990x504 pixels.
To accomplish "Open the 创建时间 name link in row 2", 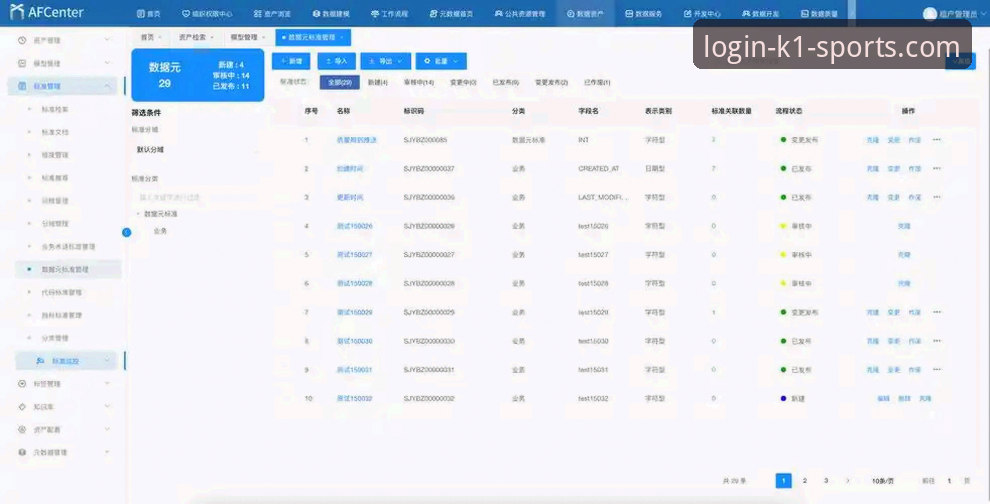I will 350,169.
